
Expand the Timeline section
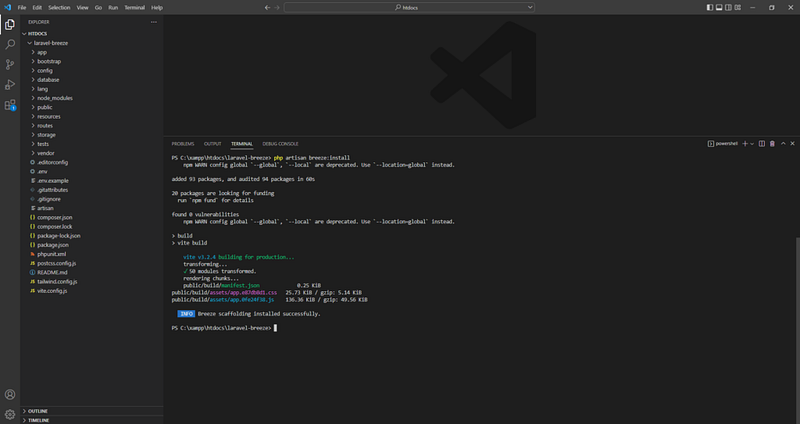pos(92,420)
